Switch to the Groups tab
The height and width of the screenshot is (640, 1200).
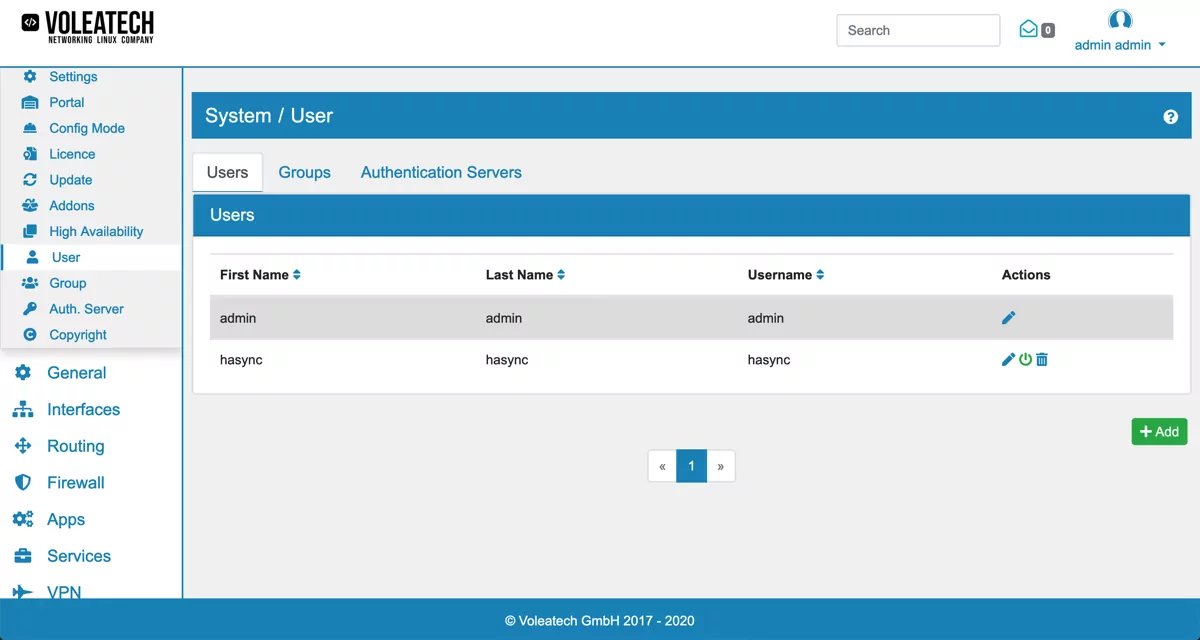click(304, 172)
